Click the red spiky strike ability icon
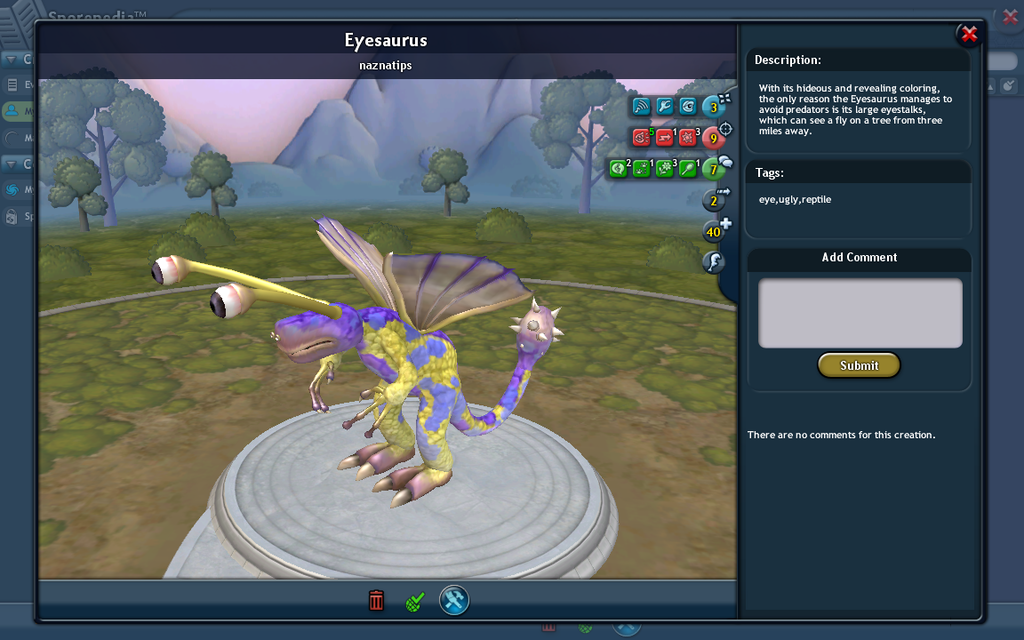 coord(688,137)
